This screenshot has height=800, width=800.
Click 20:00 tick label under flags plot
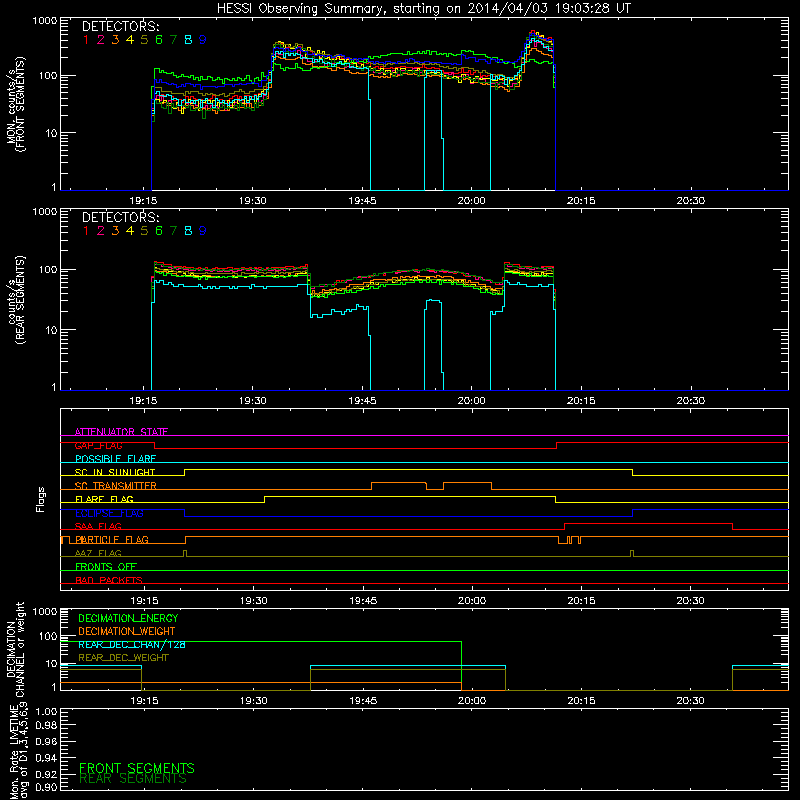[x=472, y=601]
